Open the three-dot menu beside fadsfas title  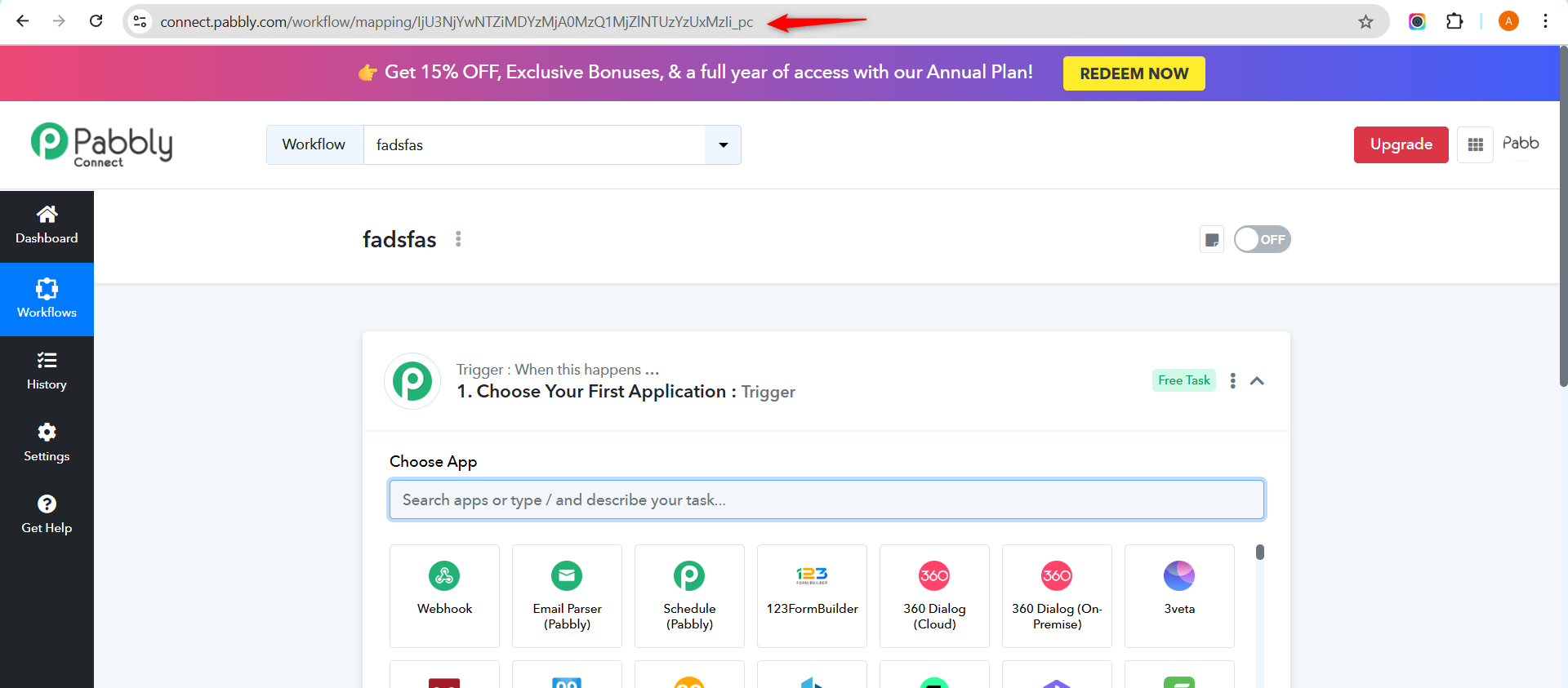458,239
